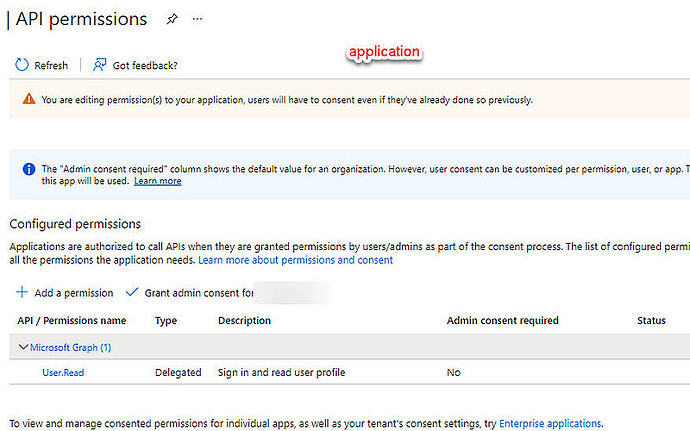This screenshot has height=431, width=690.
Task: Click the pin icon beside API permissions
Action: (172, 19)
